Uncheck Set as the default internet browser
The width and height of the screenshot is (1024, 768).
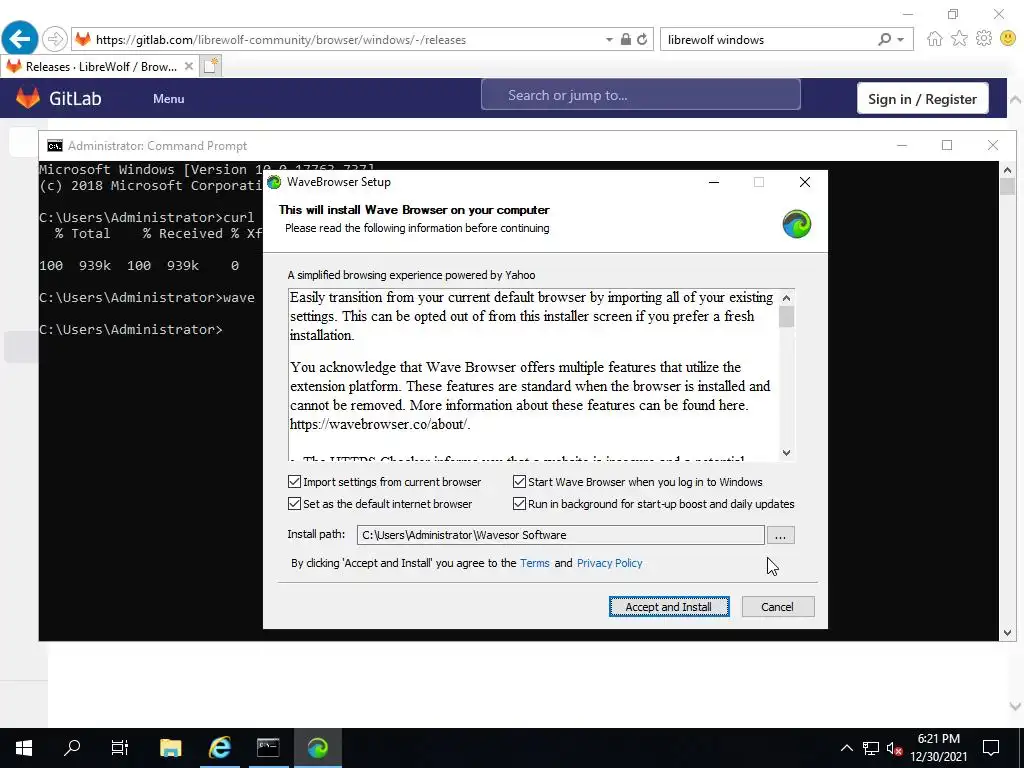(295, 504)
